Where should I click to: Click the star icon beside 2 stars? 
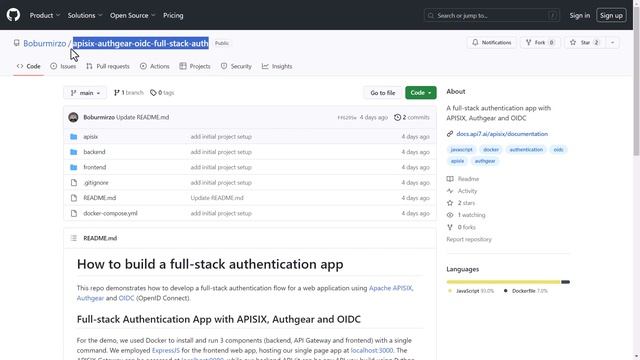click(450, 203)
